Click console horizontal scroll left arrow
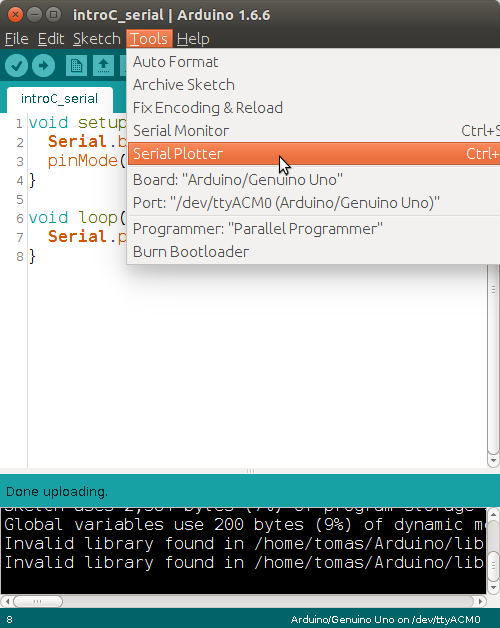 [7, 601]
